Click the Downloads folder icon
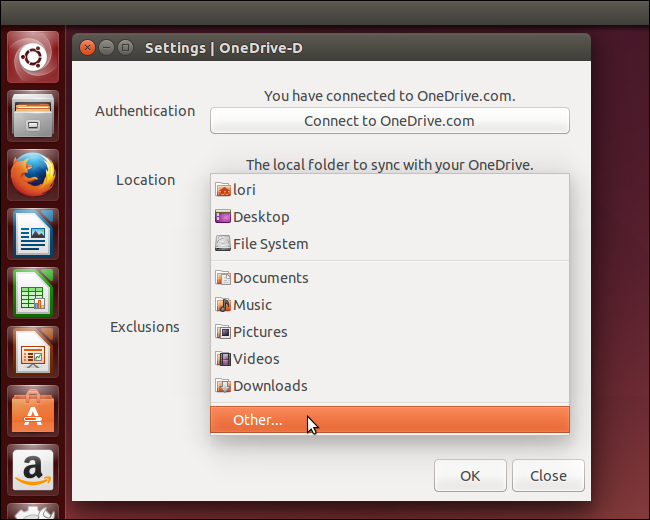The image size is (650, 520). [x=223, y=386]
